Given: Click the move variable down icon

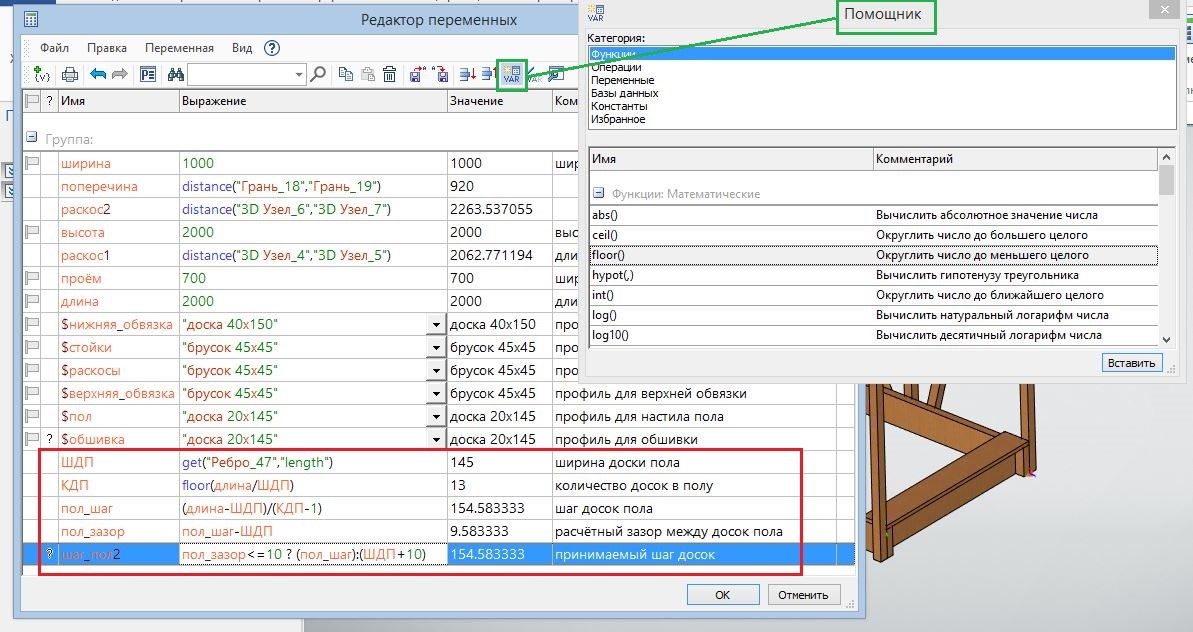Looking at the screenshot, I should click(467, 75).
